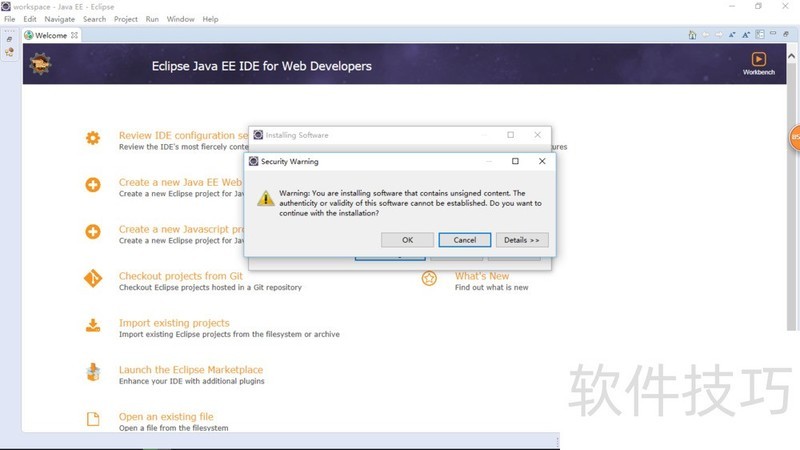This screenshot has width=800, height=450.
Task: Open the Run menu
Action: pos(152,19)
